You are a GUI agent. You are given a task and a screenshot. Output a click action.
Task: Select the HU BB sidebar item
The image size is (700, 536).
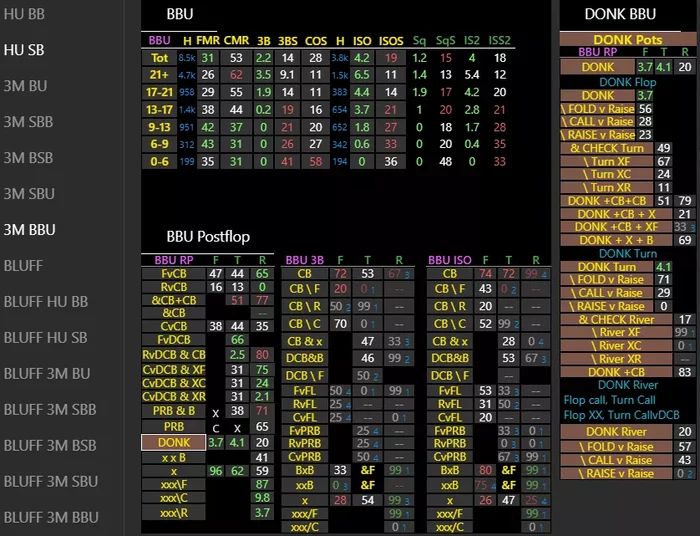click(x=24, y=14)
